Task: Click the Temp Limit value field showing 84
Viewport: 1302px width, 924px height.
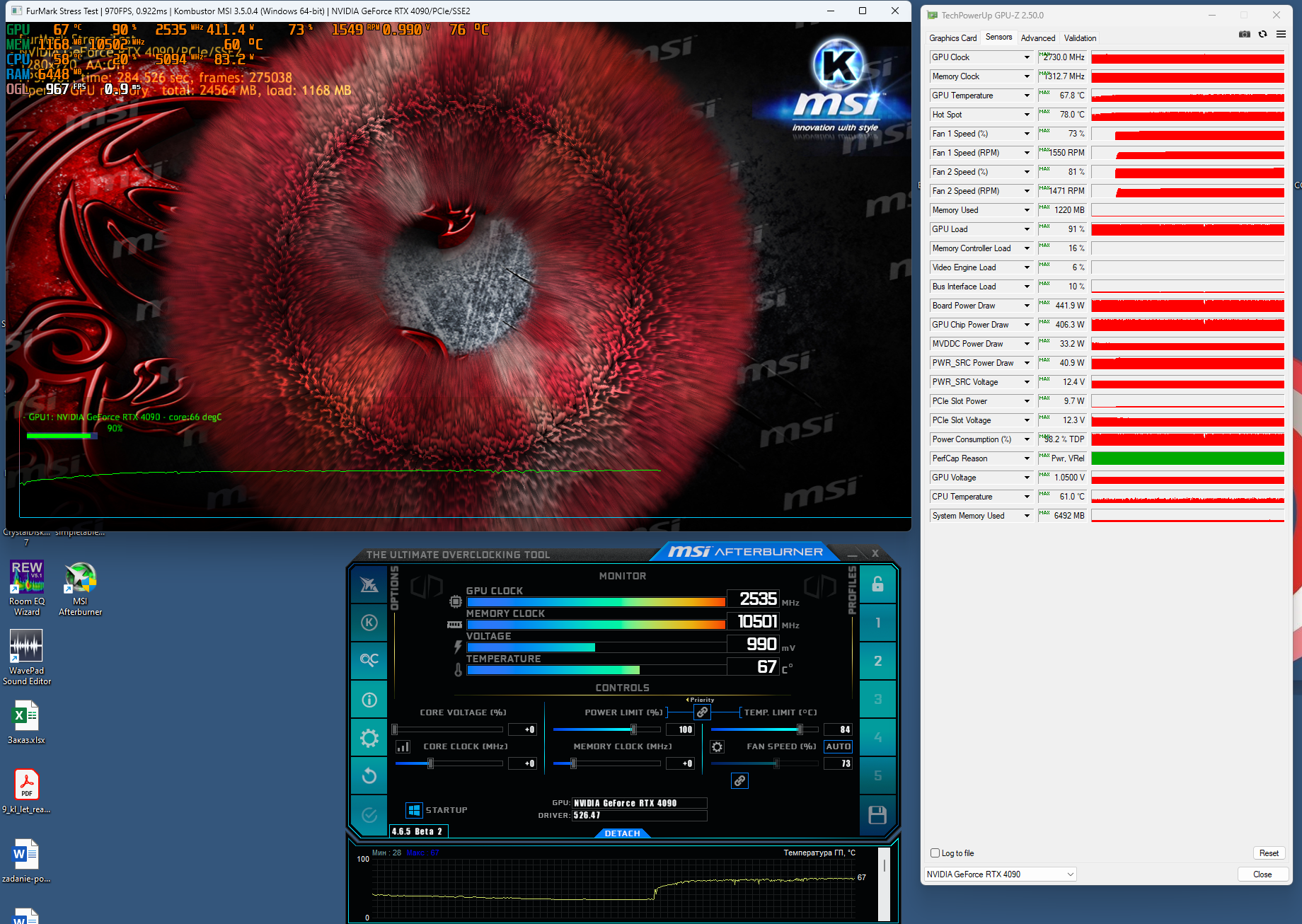Action: click(839, 729)
